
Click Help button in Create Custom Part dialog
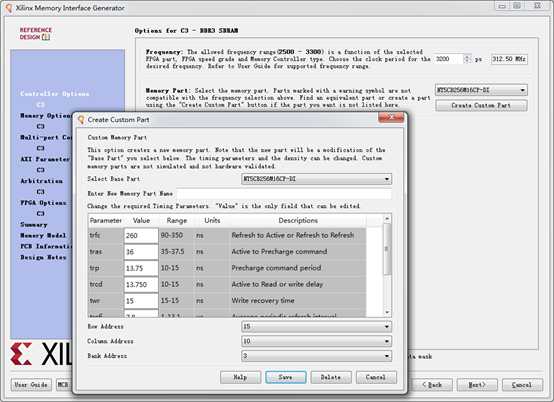[x=240, y=377]
